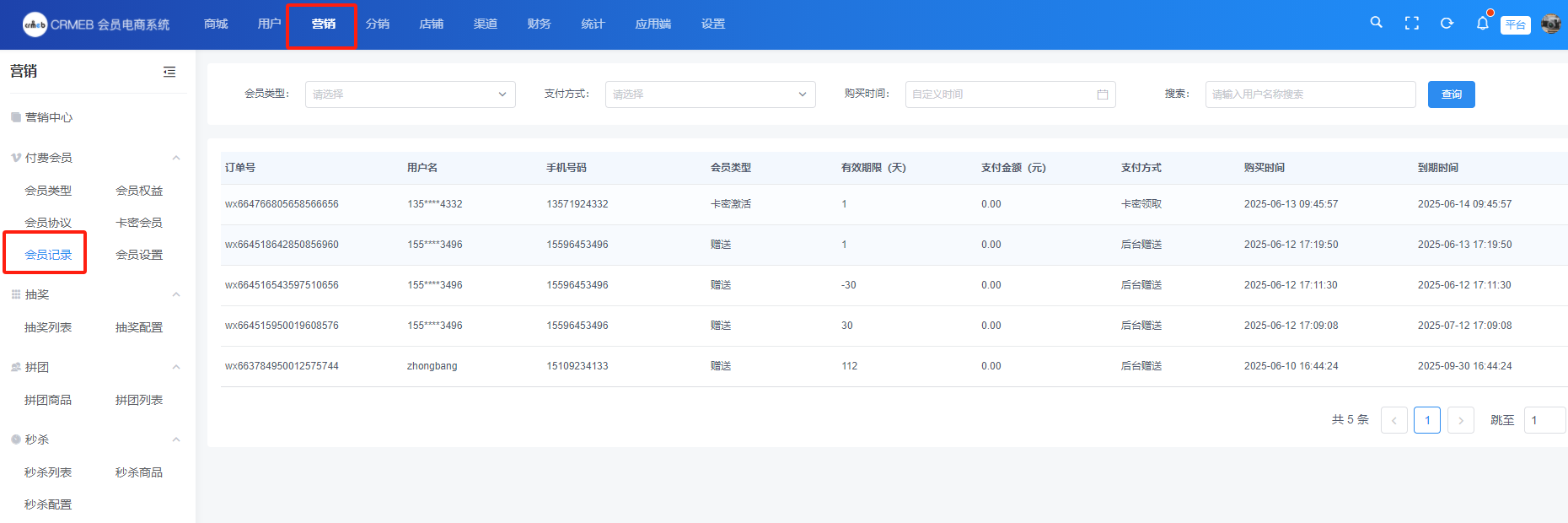Click validity value -30 cell

click(849, 285)
